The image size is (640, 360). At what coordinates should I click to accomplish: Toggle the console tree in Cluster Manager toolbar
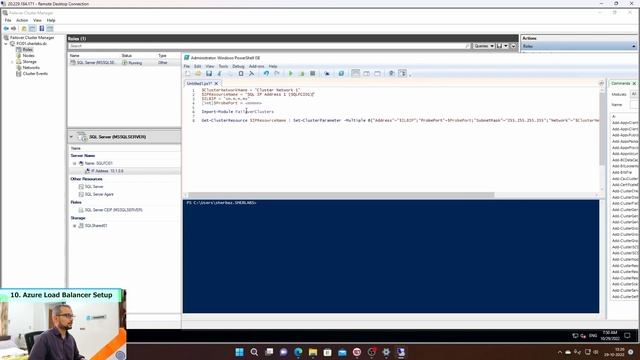(32, 29)
